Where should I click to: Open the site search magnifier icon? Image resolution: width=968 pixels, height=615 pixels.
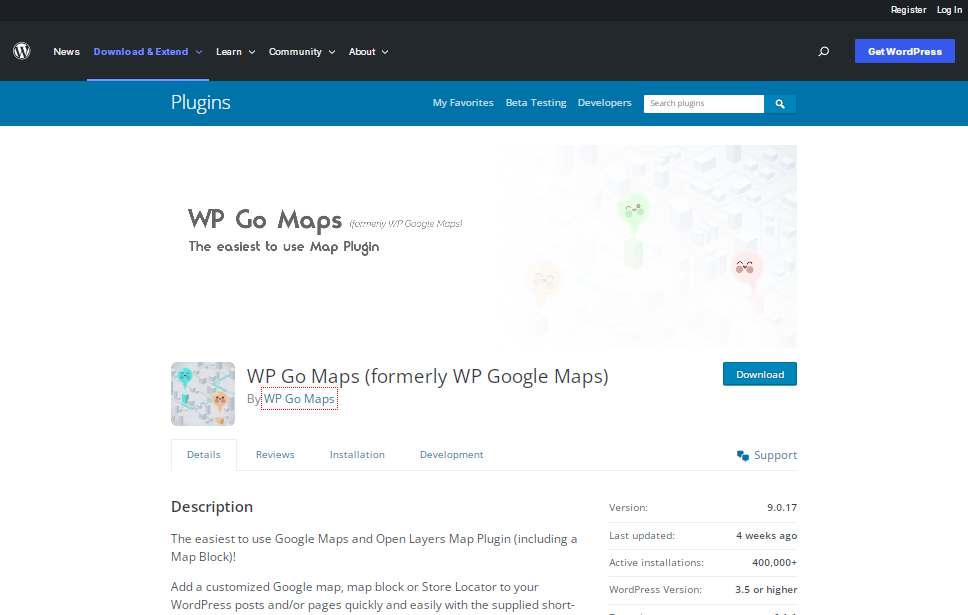(824, 51)
